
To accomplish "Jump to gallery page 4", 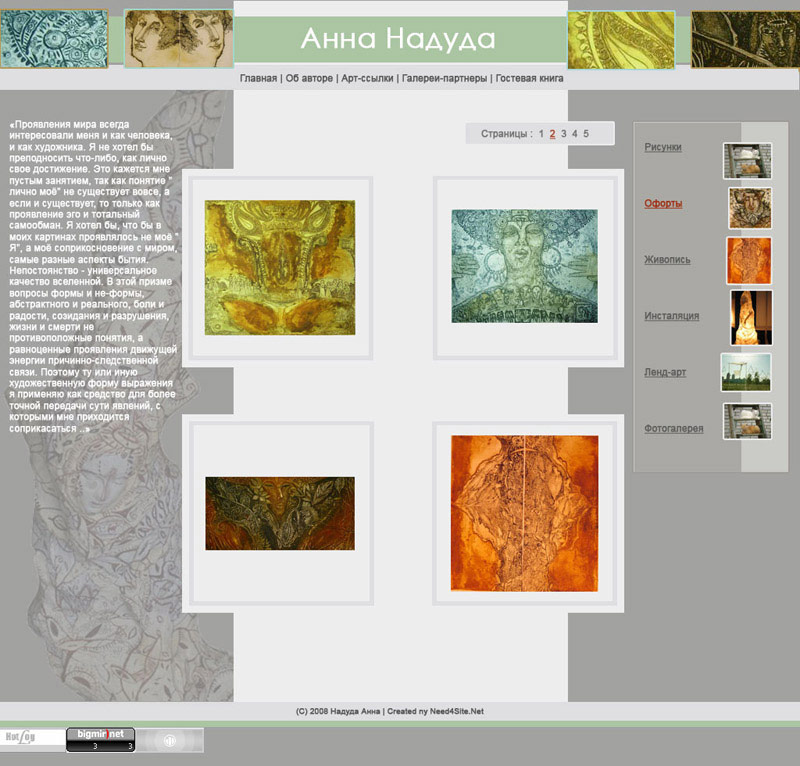I will click(x=575, y=134).
